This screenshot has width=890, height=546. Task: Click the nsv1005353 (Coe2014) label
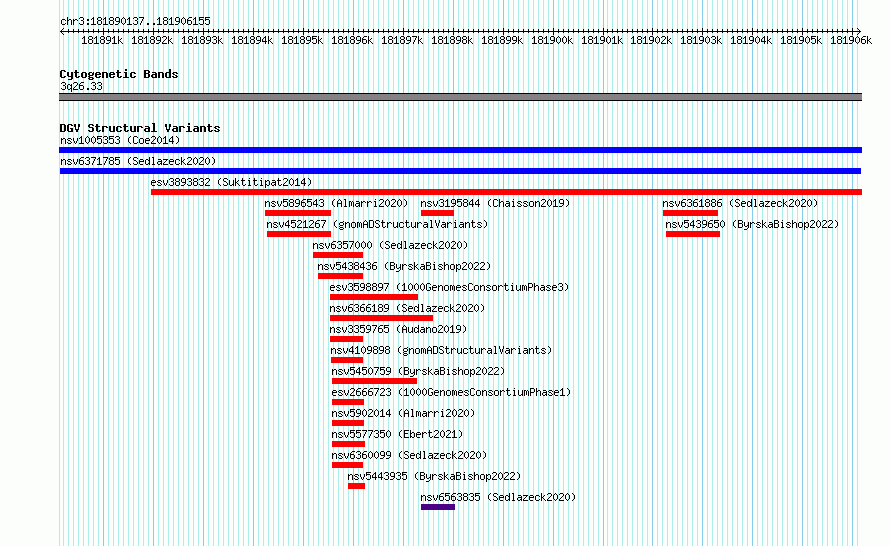[x=120, y=140]
